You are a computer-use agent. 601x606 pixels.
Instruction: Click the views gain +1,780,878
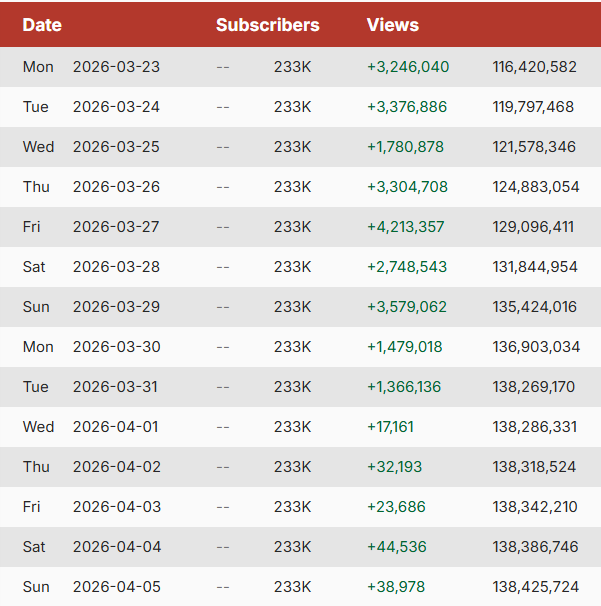405,147
